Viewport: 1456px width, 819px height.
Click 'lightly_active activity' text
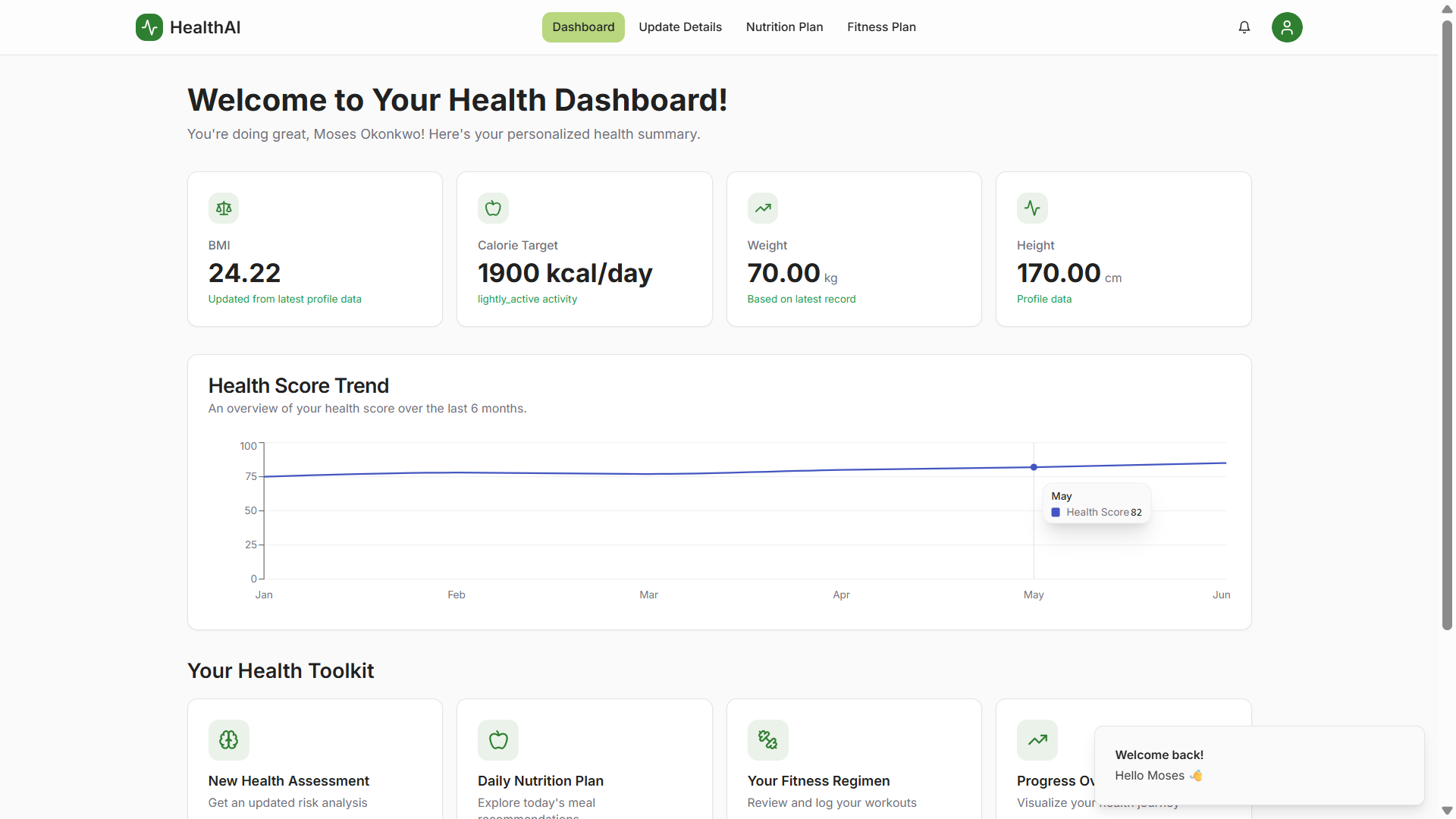point(527,299)
